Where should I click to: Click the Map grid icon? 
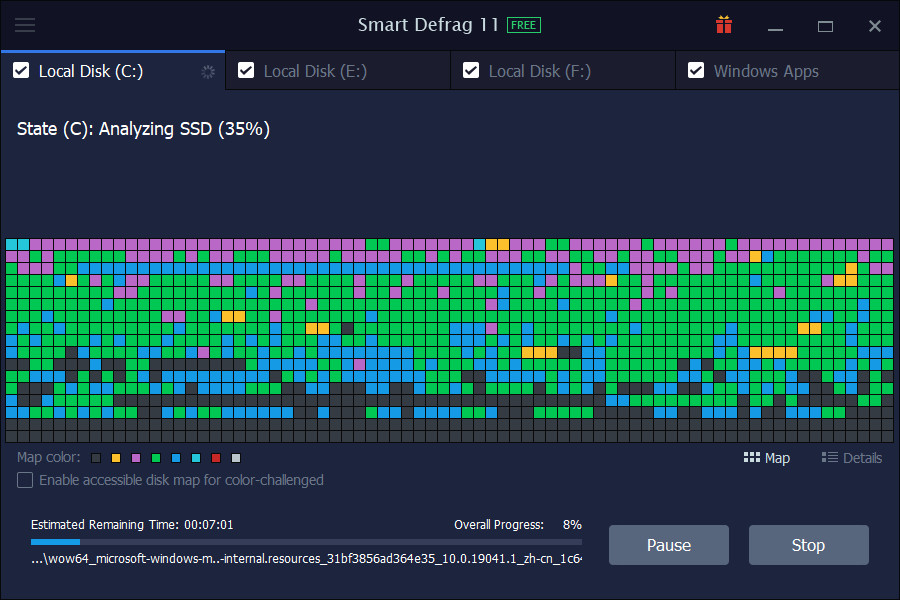point(751,458)
